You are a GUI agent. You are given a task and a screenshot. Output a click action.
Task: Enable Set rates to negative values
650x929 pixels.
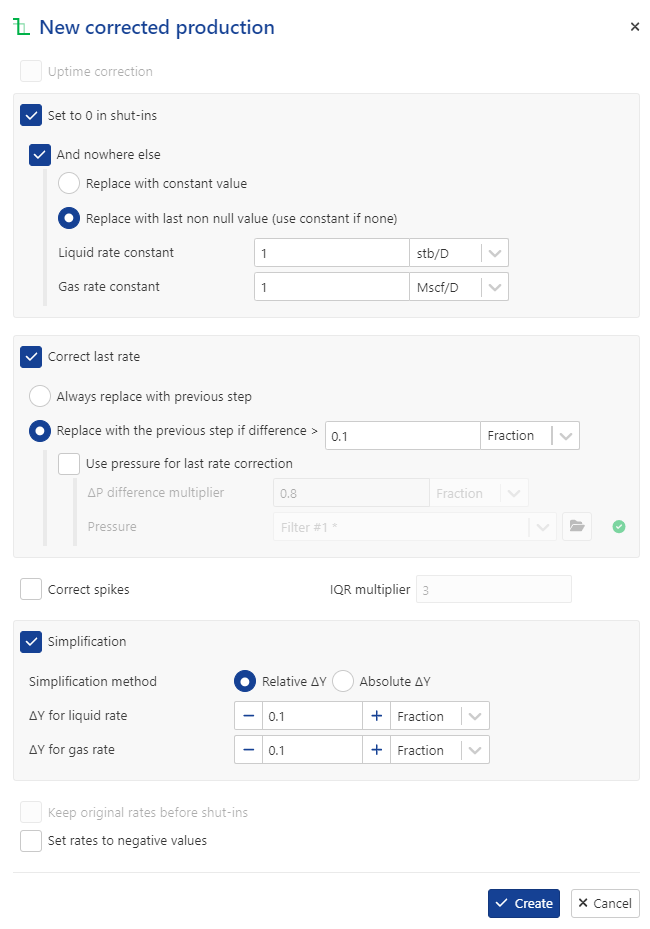[31, 841]
